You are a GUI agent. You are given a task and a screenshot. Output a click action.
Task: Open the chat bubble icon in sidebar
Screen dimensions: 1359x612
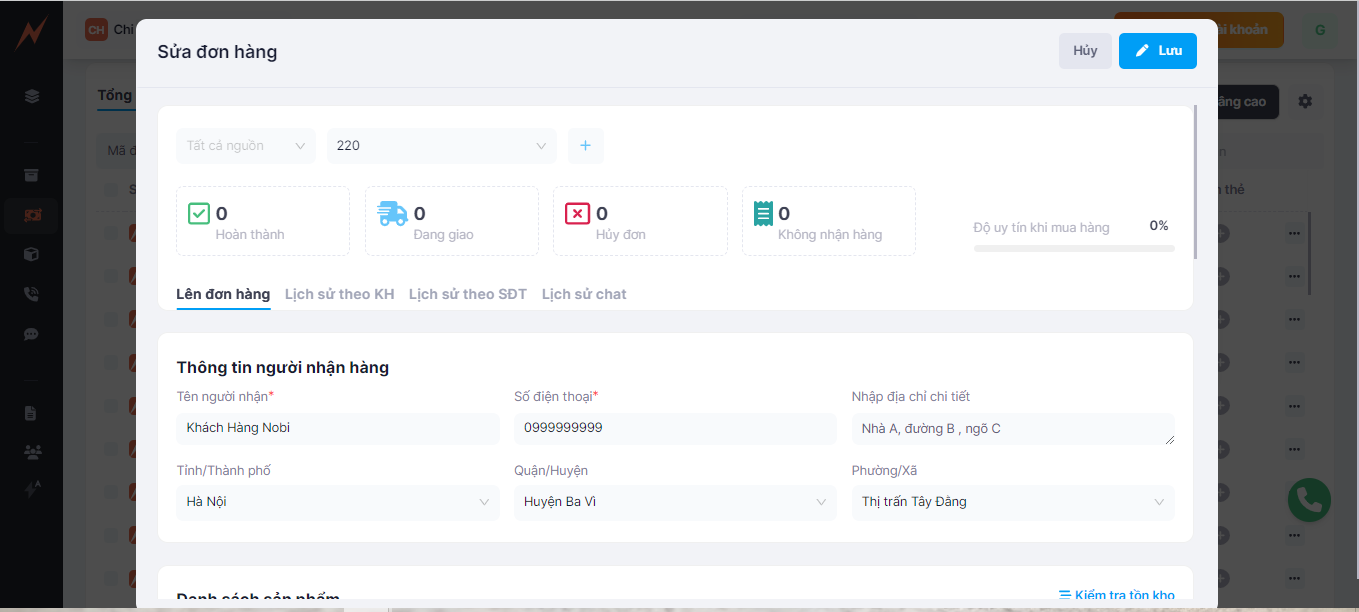32,334
